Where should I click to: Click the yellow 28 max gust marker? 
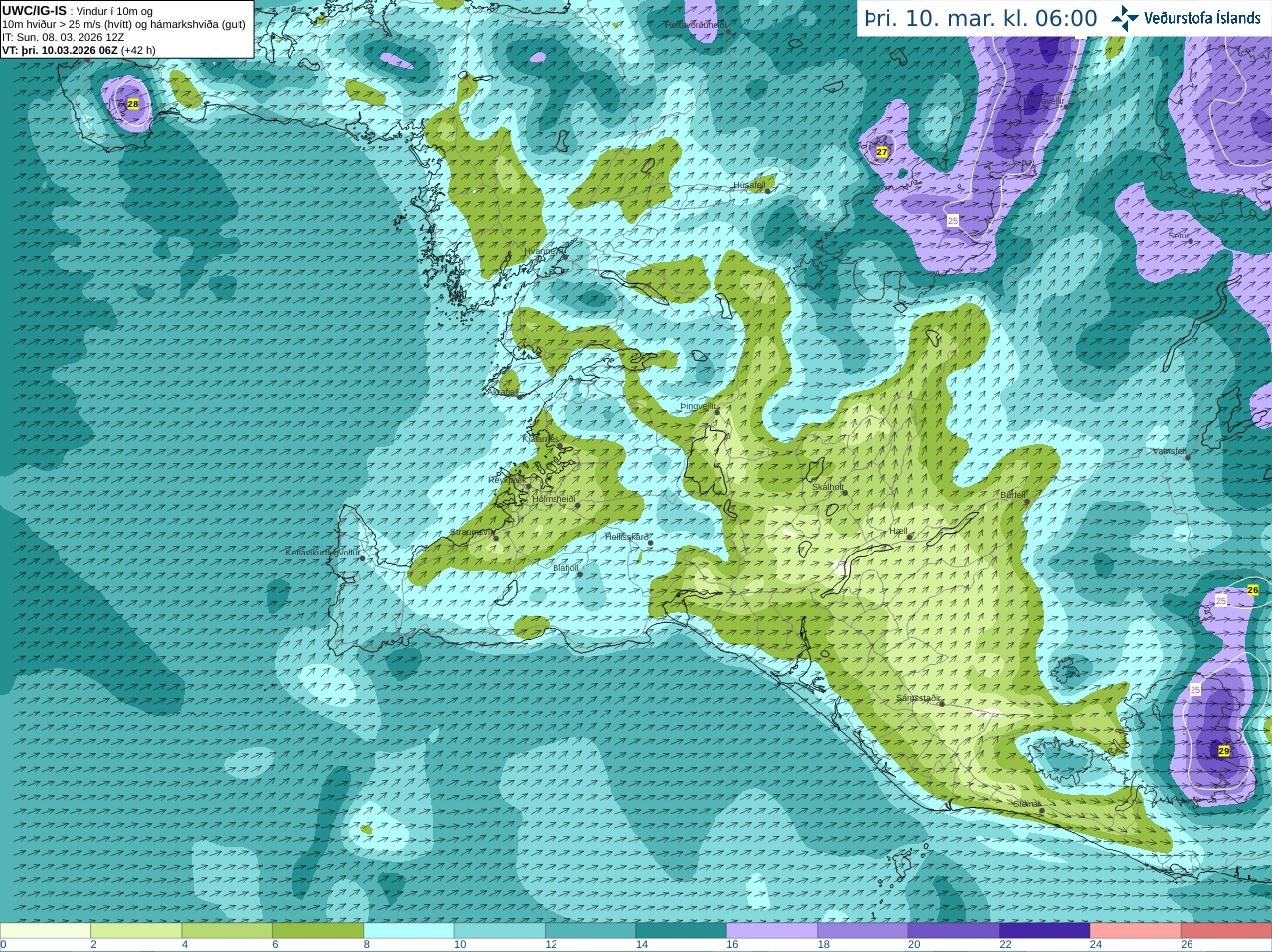click(133, 104)
